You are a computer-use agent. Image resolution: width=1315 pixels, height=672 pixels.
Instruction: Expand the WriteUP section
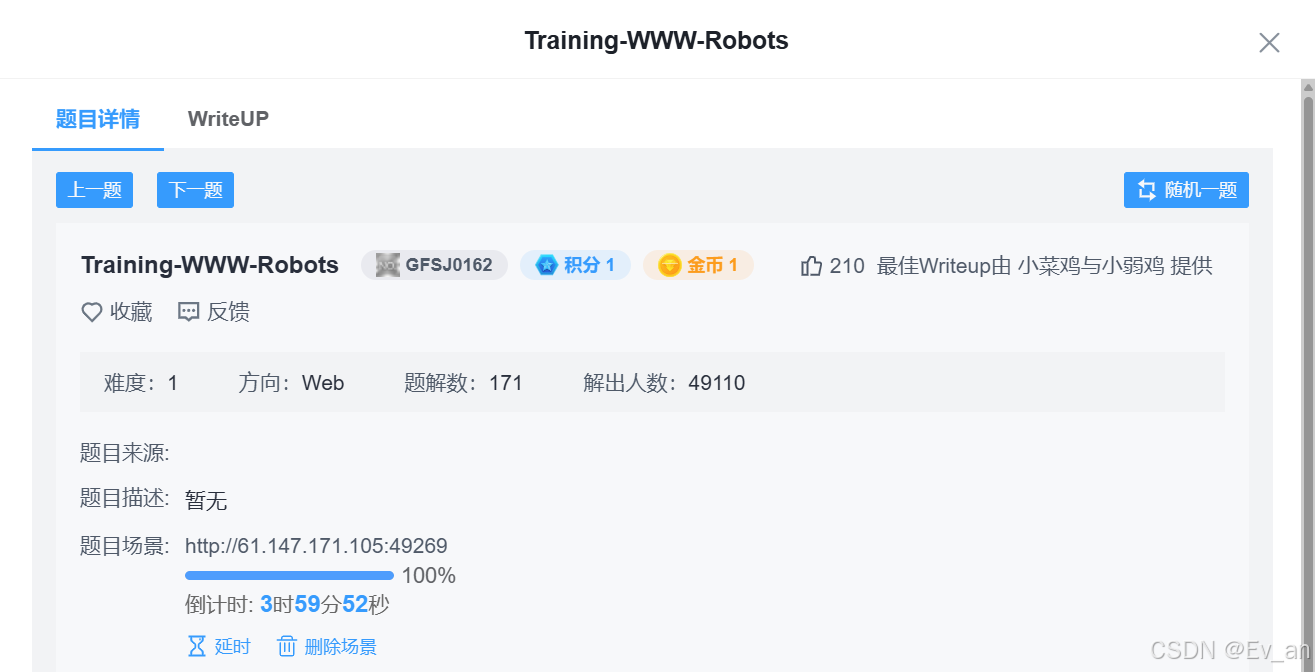coord(228,118)
